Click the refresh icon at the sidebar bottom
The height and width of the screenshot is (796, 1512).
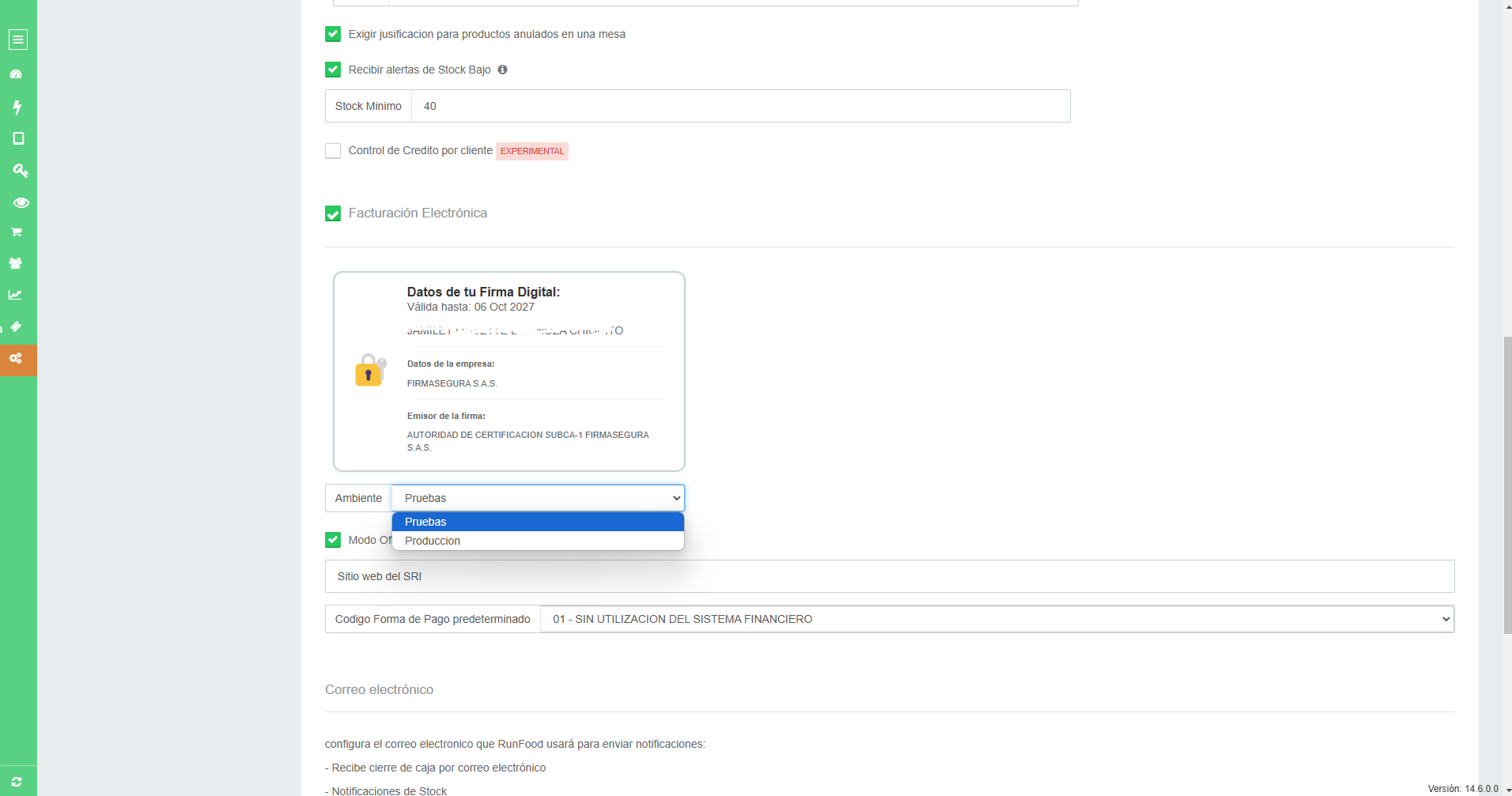[17, 782]
